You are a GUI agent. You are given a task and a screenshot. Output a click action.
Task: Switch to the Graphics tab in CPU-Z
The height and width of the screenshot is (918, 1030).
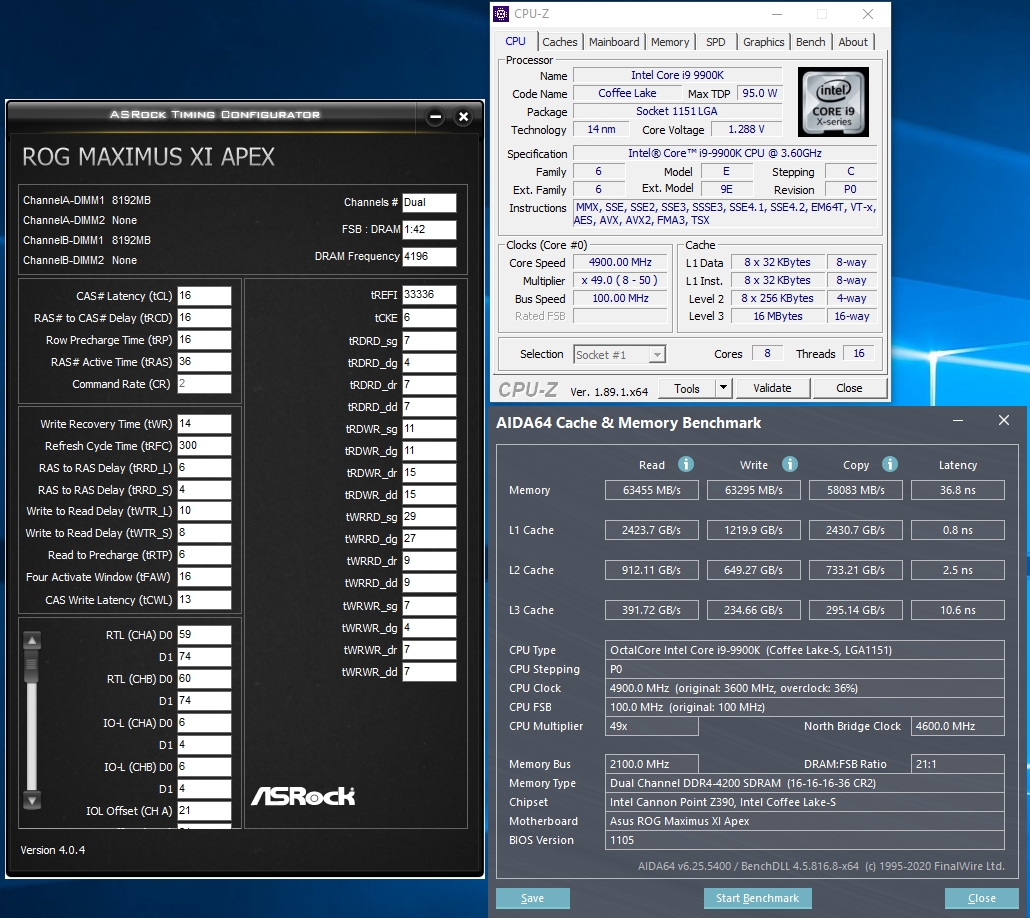(x=763, y=42)
